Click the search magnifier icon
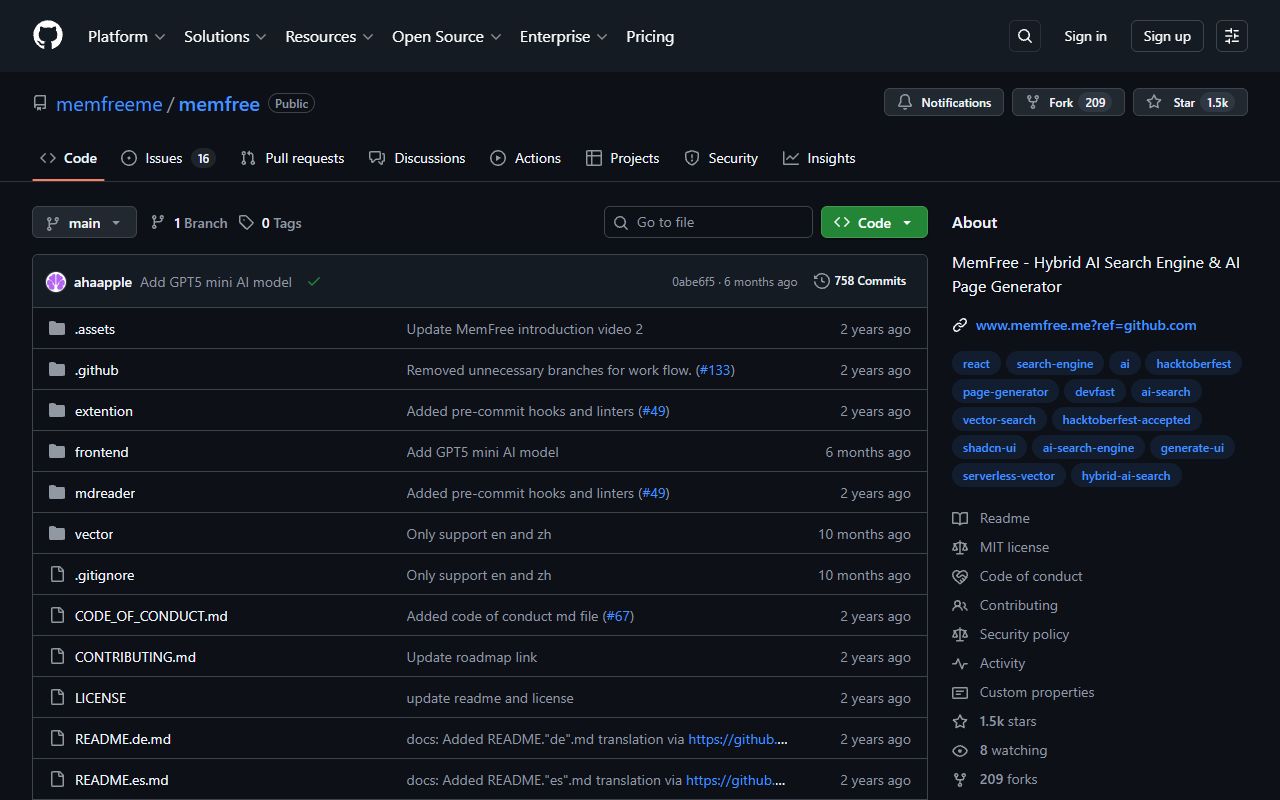 click(1024, 35)
